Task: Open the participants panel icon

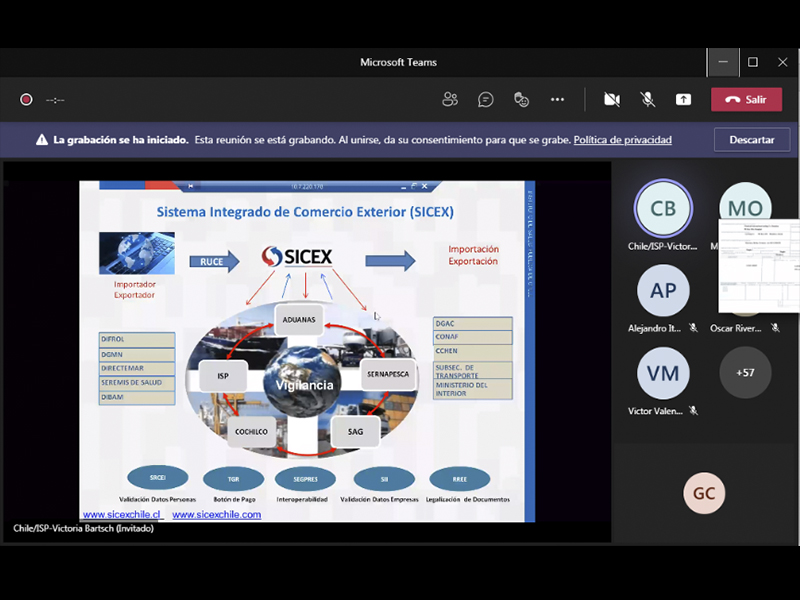Action: click(449, 99)
